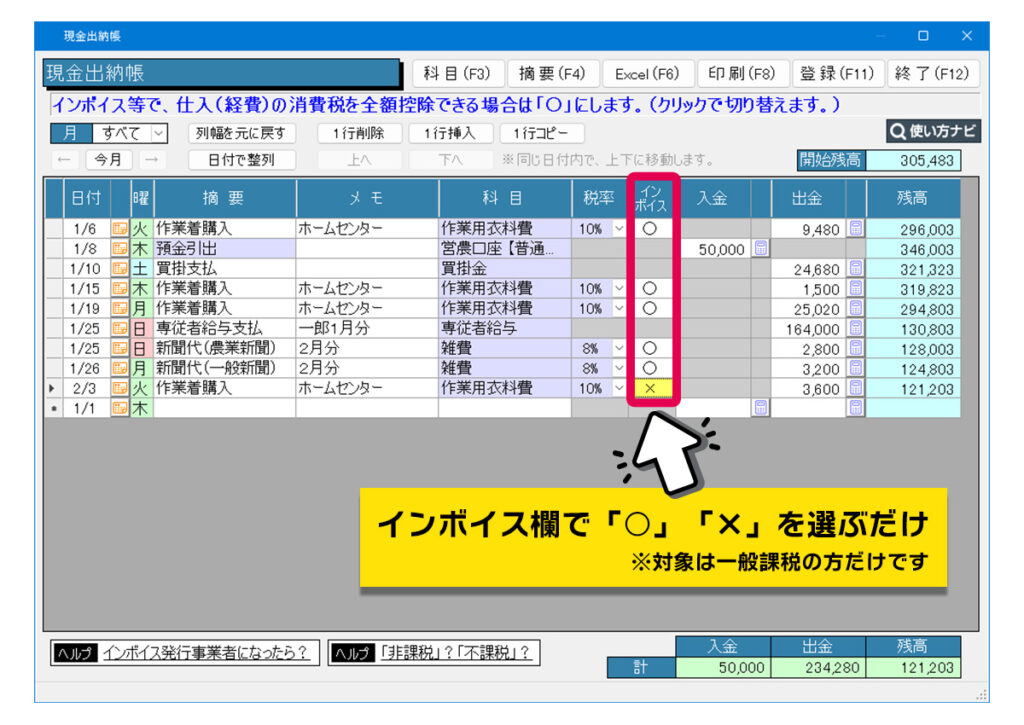Screen dimensions: 1024x725
Task: Click the 日付で整列 button
Action: coord(243,159)
